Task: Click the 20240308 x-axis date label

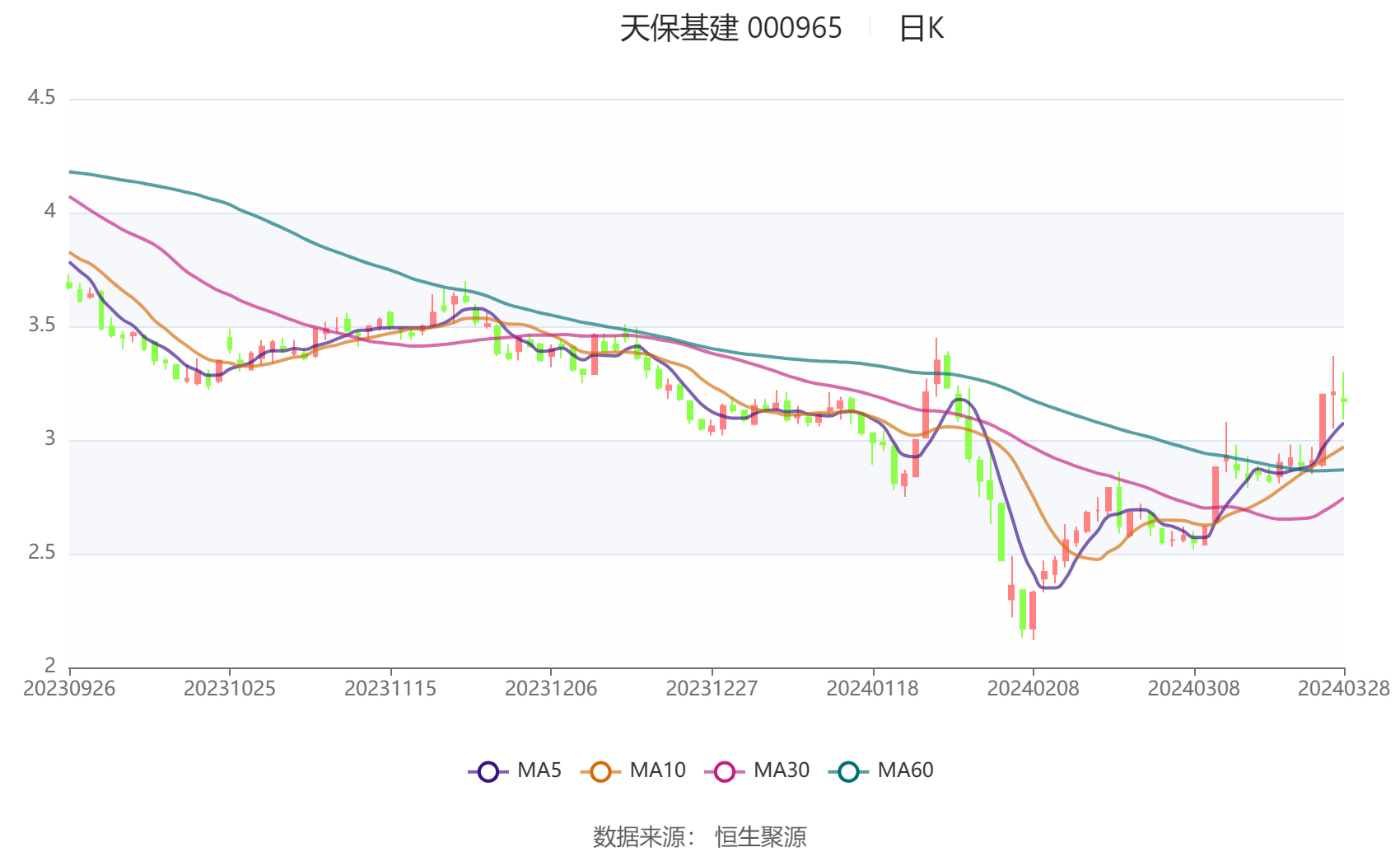Action: tap(1193, 689)
